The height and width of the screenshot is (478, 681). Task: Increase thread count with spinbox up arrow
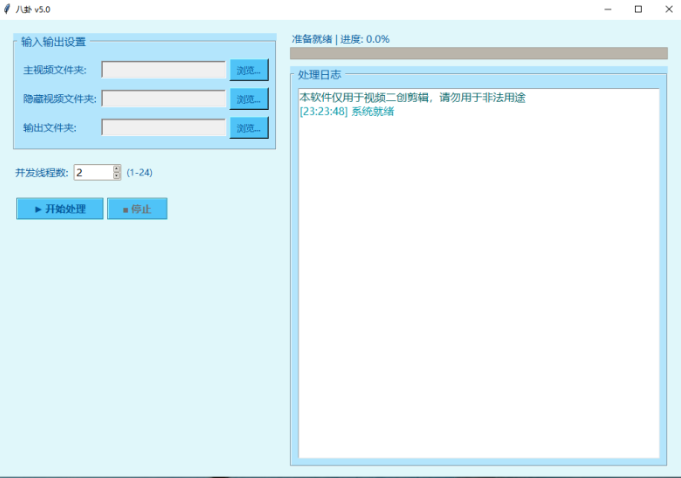pyautogui.click(x=117, y=168)
